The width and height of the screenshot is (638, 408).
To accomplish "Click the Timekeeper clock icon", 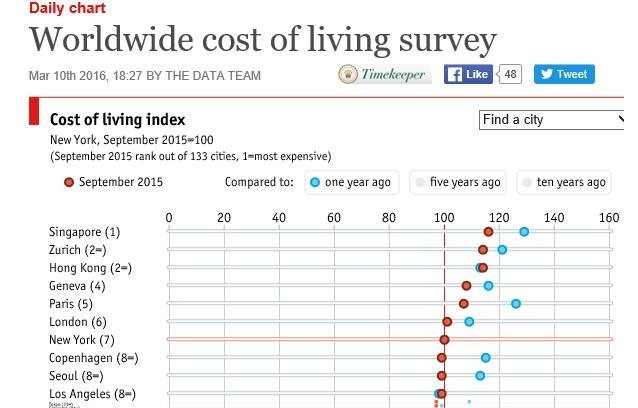I will (x=349, y=74).
